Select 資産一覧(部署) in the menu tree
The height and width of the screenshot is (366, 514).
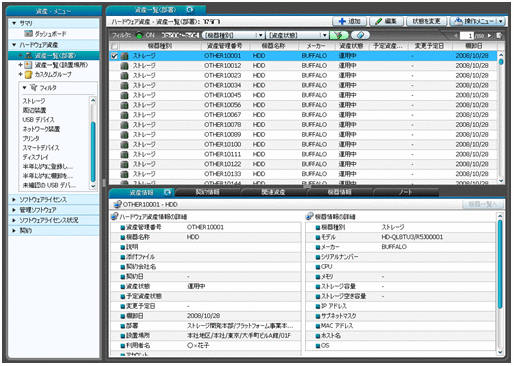click(55, 56)
